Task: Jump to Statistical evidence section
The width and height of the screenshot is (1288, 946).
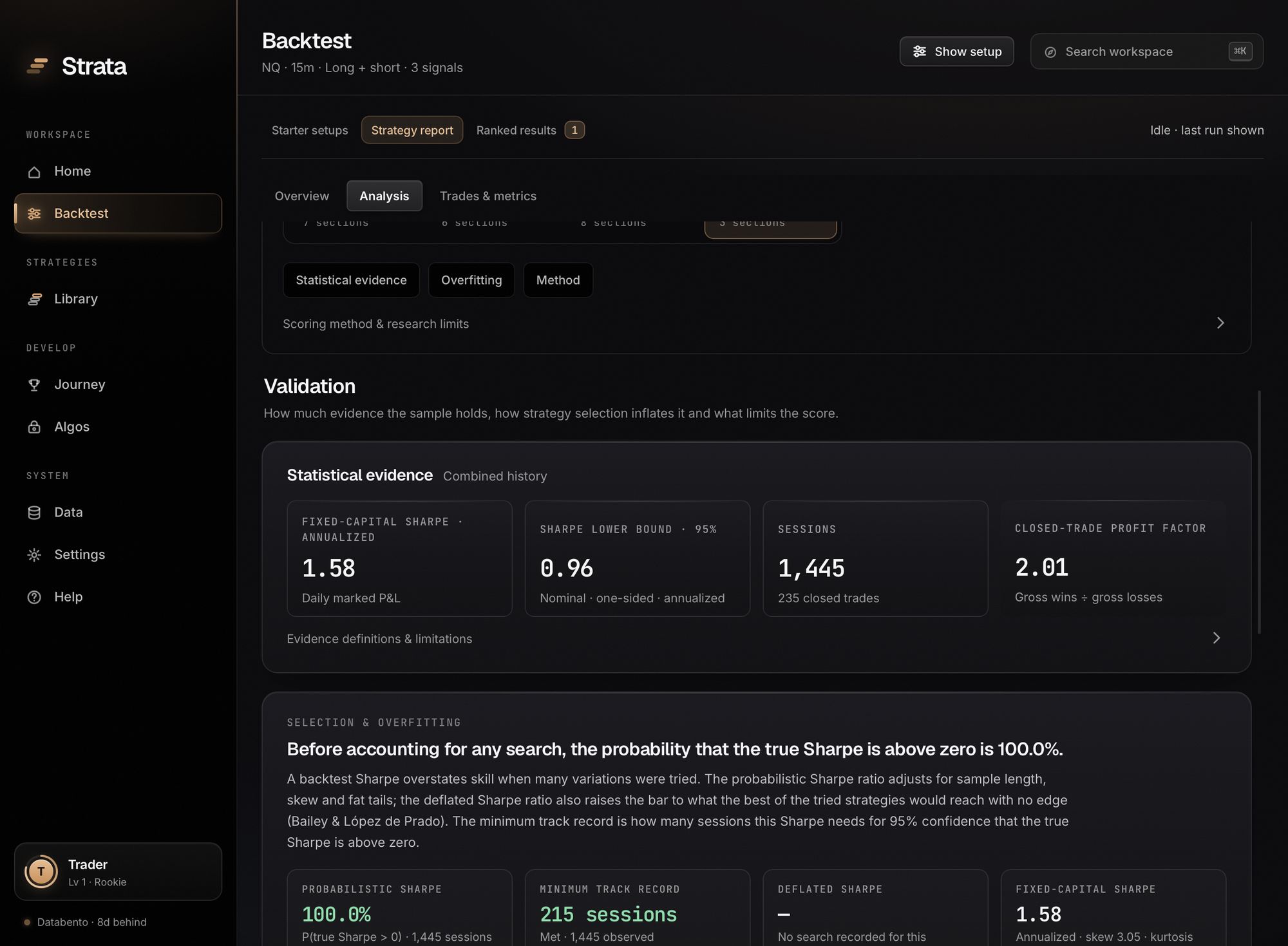Action: click(351, 280)
